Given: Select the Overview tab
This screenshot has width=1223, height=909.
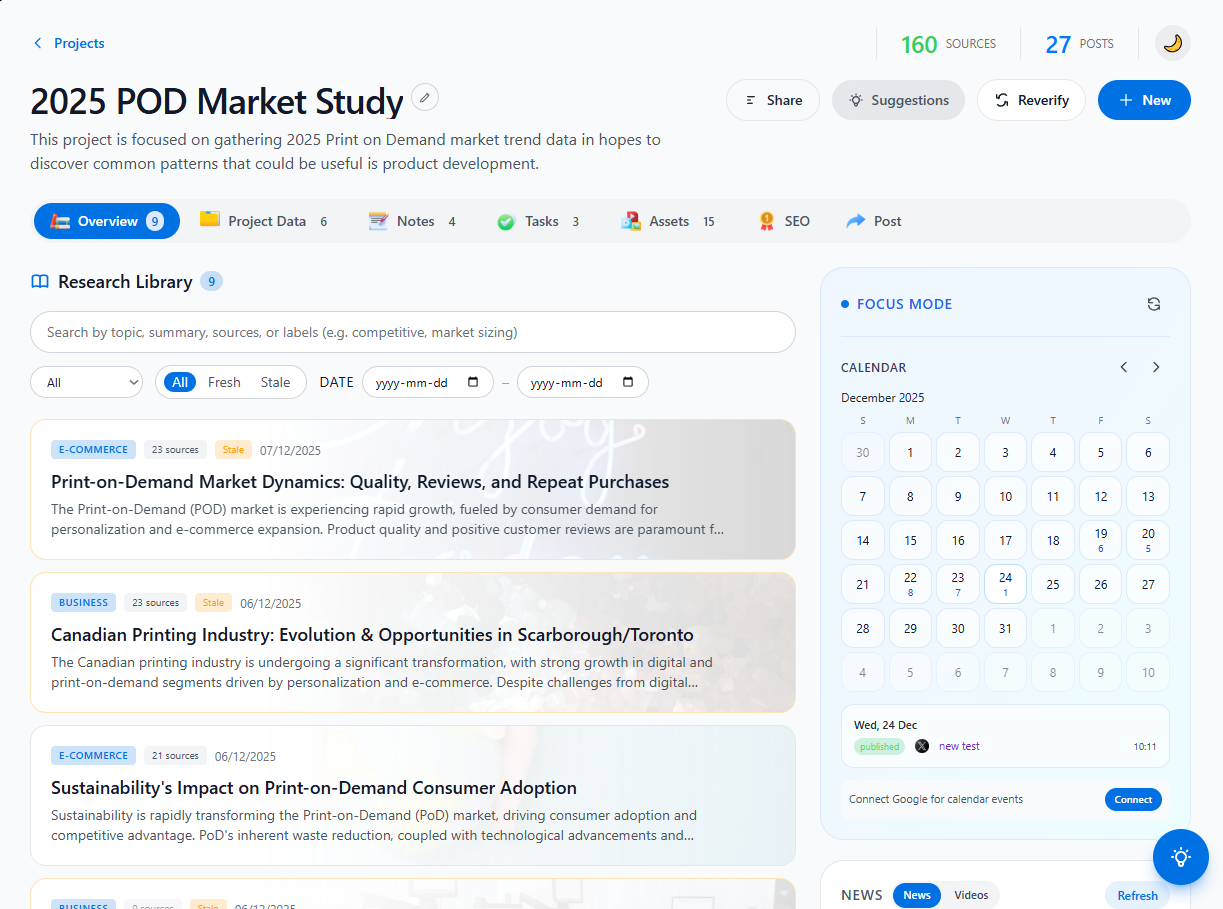Looking at the screenshot, I should tap(107, 221).
